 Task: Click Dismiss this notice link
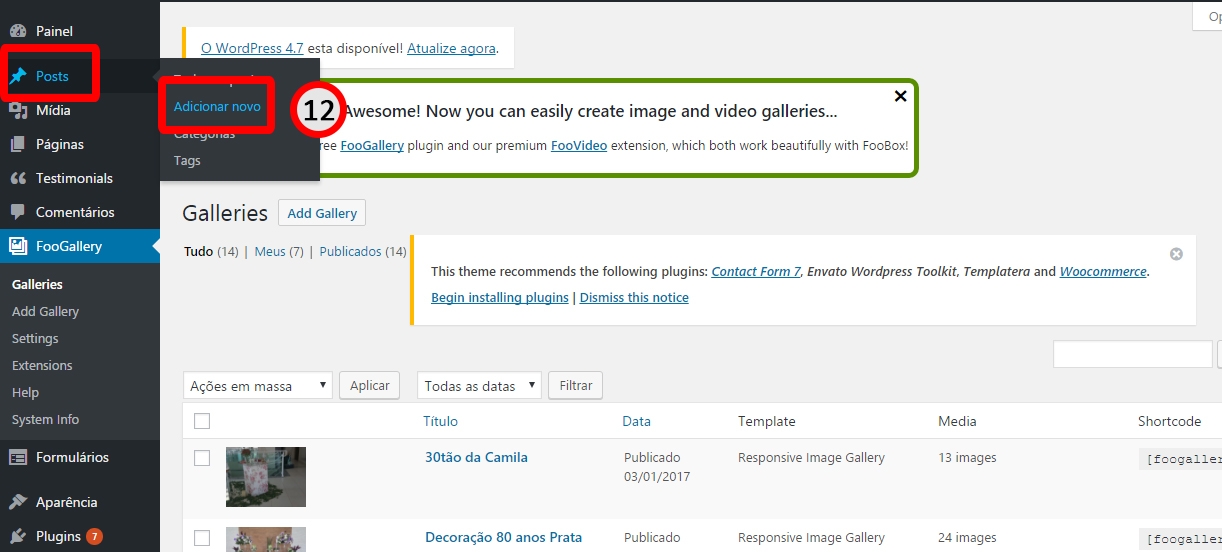pos(634,297)
